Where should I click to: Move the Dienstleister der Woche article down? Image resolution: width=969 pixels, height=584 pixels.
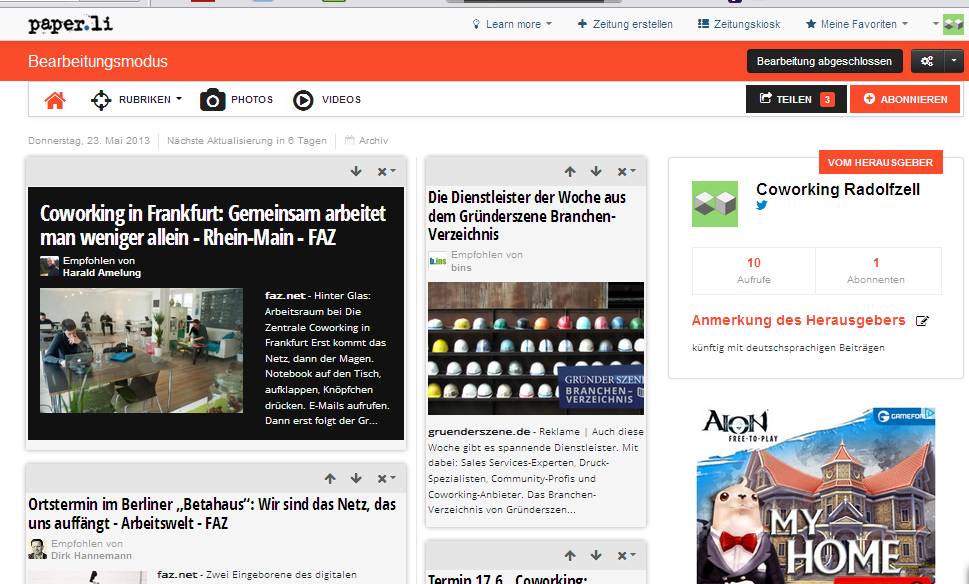[x=596, y=172]
